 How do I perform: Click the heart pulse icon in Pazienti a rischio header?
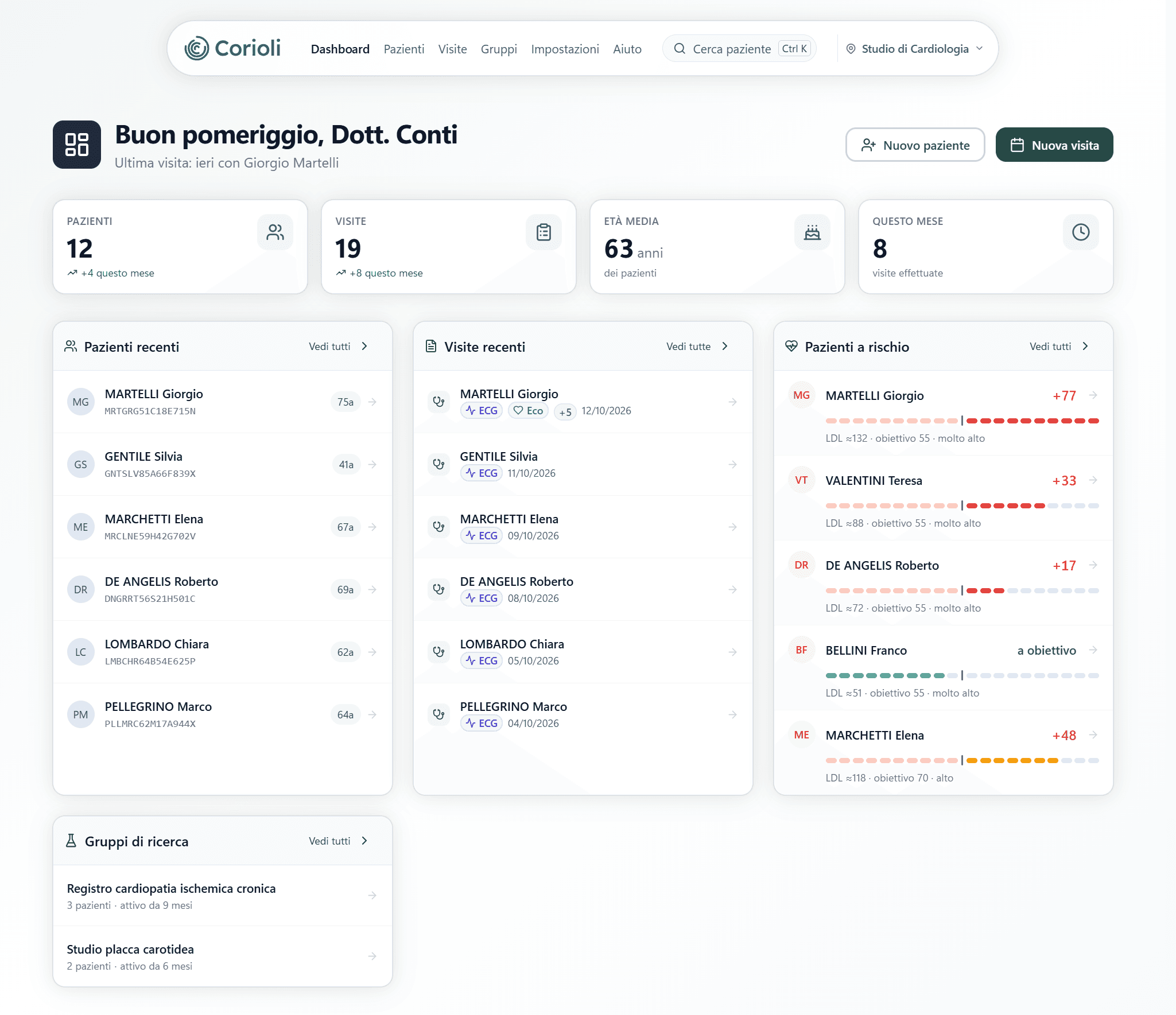pos(791,346)
